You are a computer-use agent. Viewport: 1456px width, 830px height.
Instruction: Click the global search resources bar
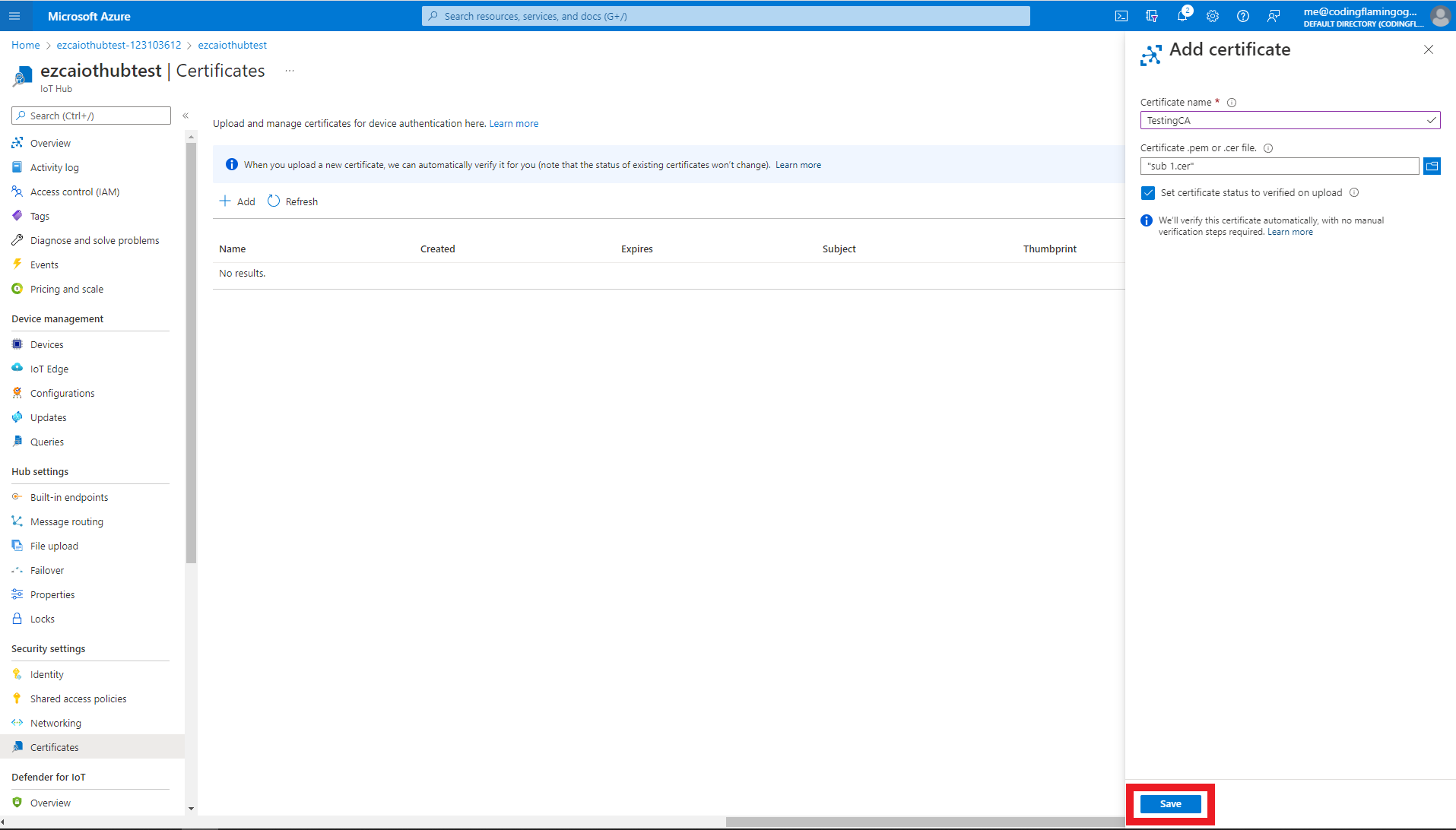tap(726, 16)
